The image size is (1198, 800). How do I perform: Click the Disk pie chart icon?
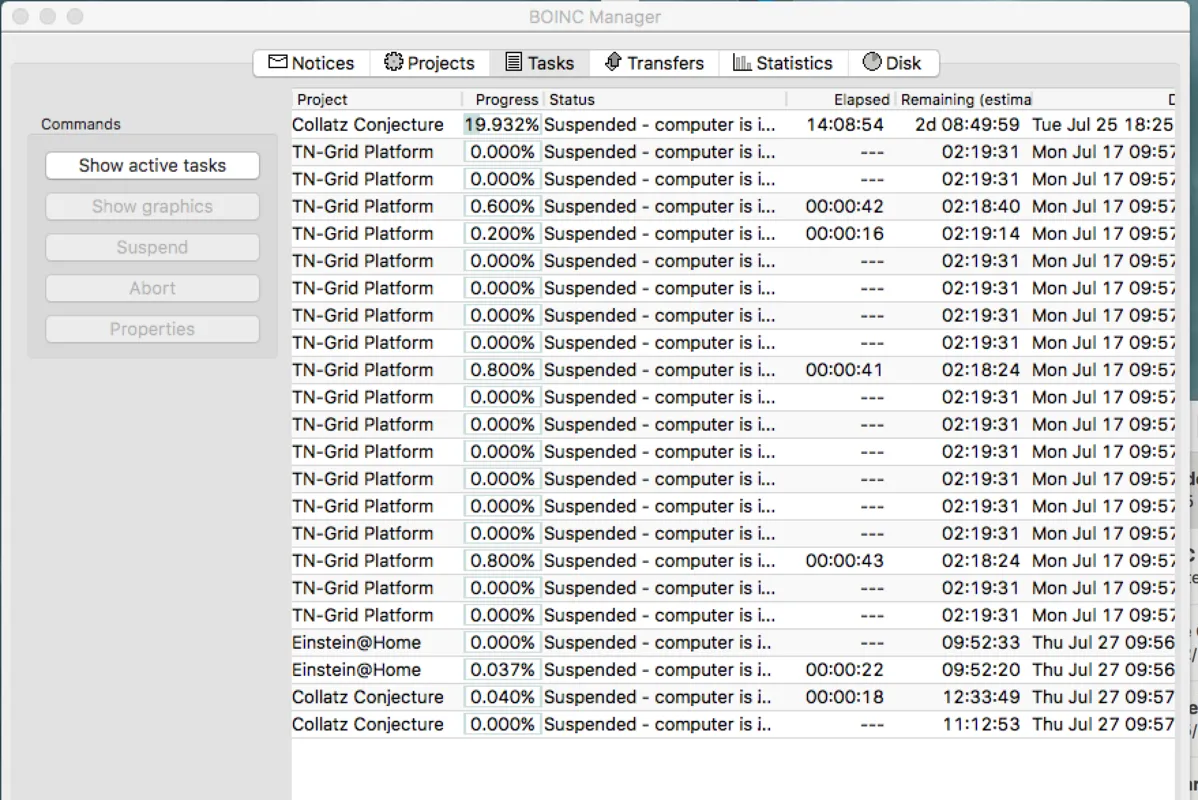click(x=872, y=62)
